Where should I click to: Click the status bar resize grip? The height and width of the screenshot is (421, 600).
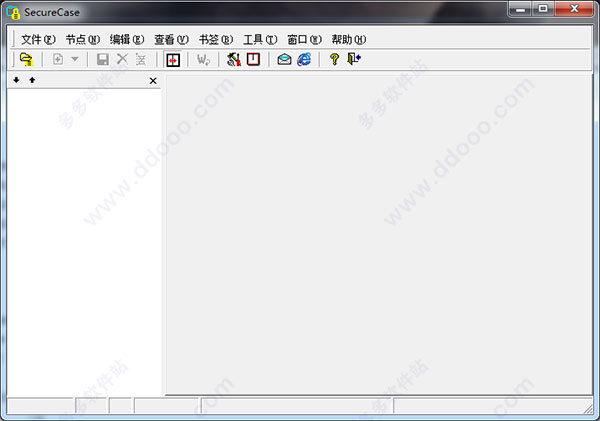coord(589,409)
